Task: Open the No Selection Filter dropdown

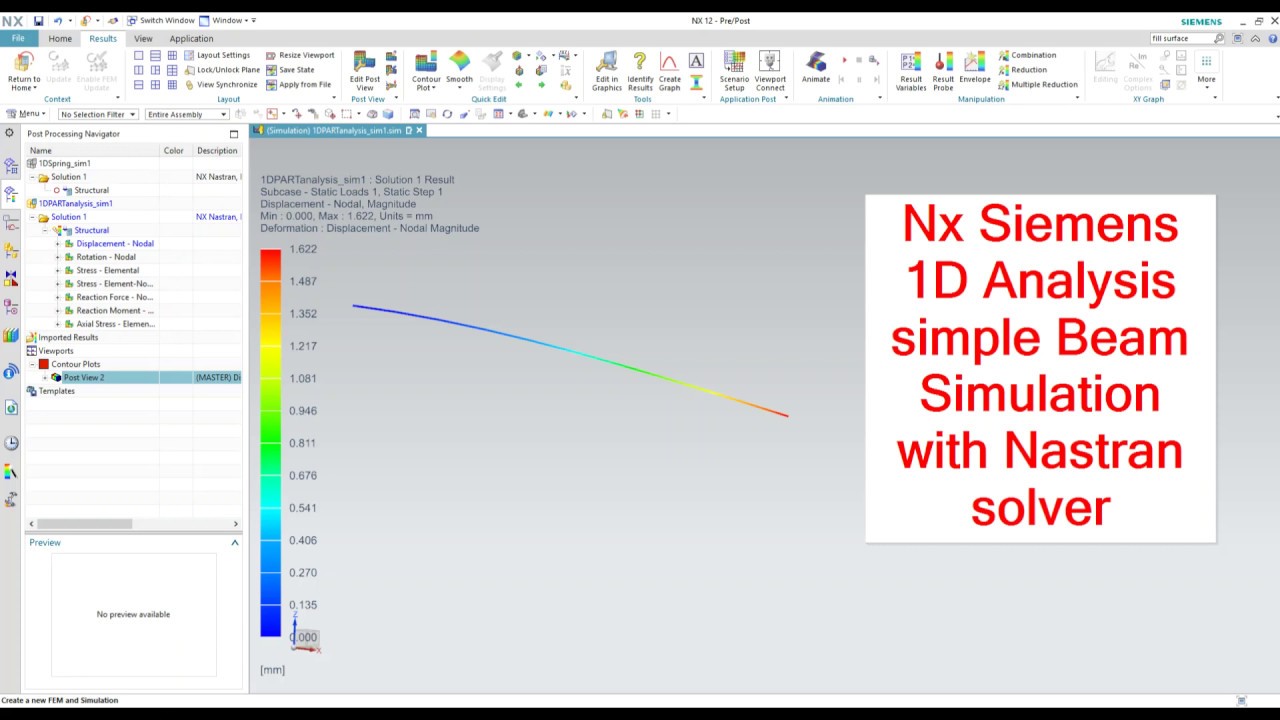Action: [97, 114]
